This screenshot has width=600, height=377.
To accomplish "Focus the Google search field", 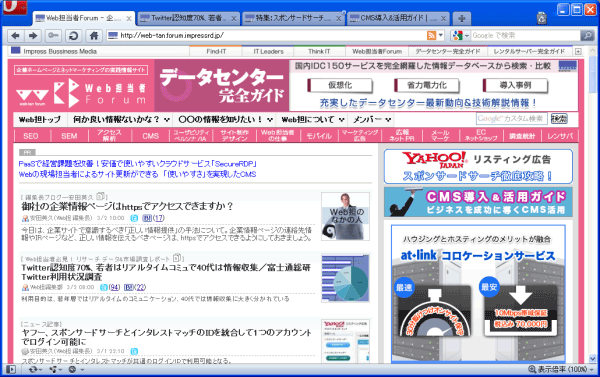I will 525,36.
